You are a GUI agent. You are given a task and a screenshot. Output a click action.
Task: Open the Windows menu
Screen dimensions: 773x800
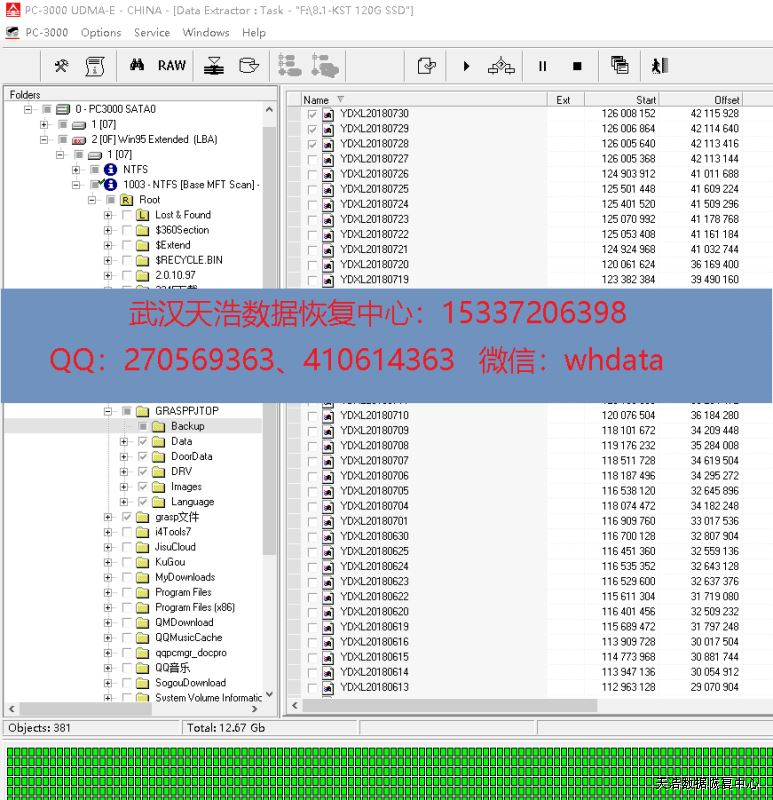[206, 32]
